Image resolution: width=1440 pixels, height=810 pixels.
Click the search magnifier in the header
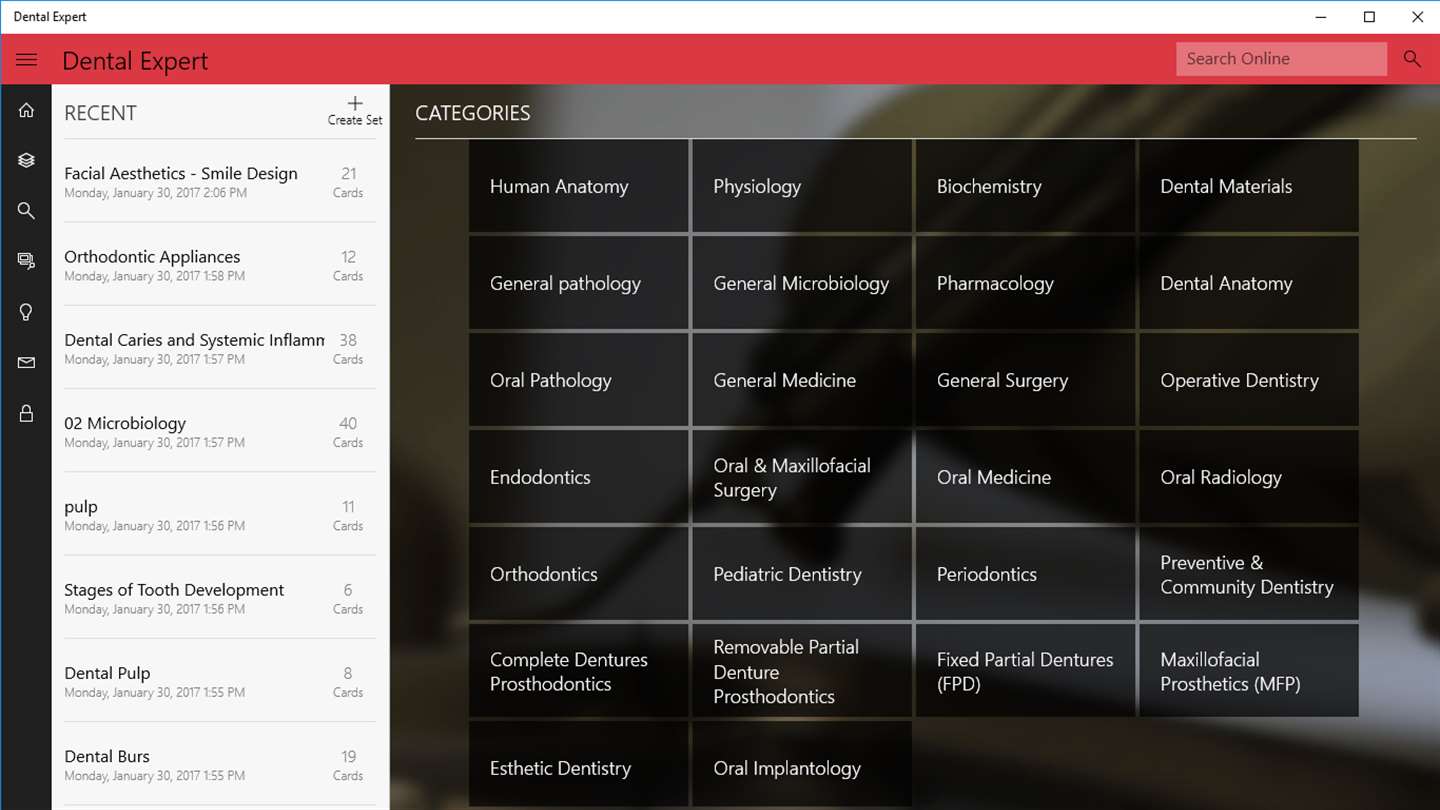[x=1412, y=59]
